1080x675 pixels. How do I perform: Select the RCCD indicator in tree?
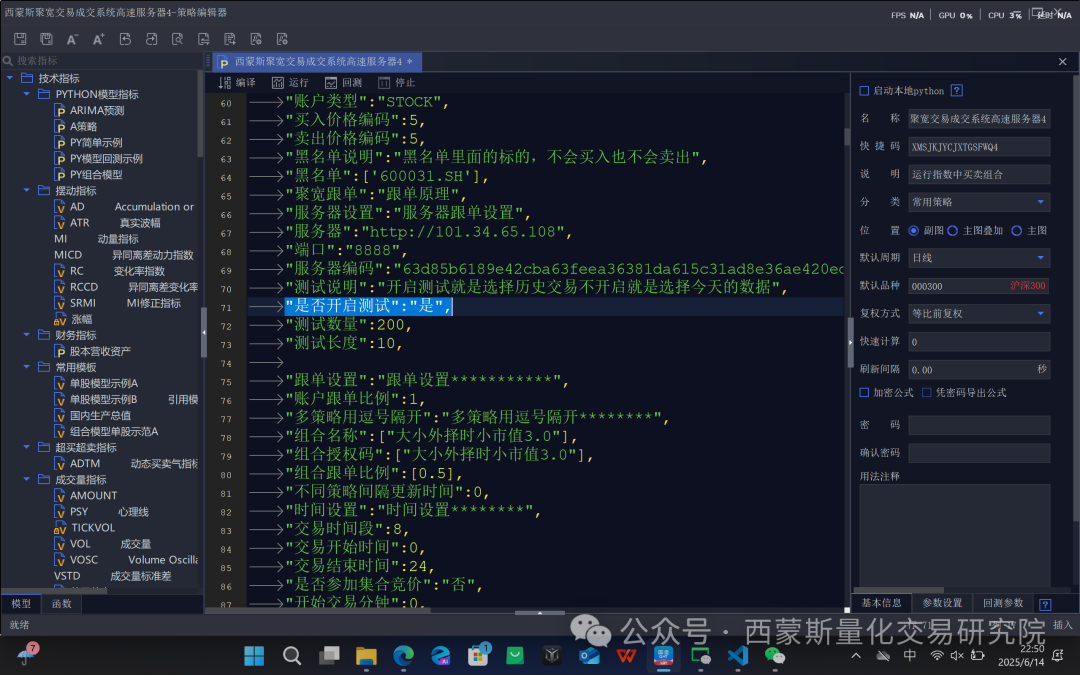(127, 287)
